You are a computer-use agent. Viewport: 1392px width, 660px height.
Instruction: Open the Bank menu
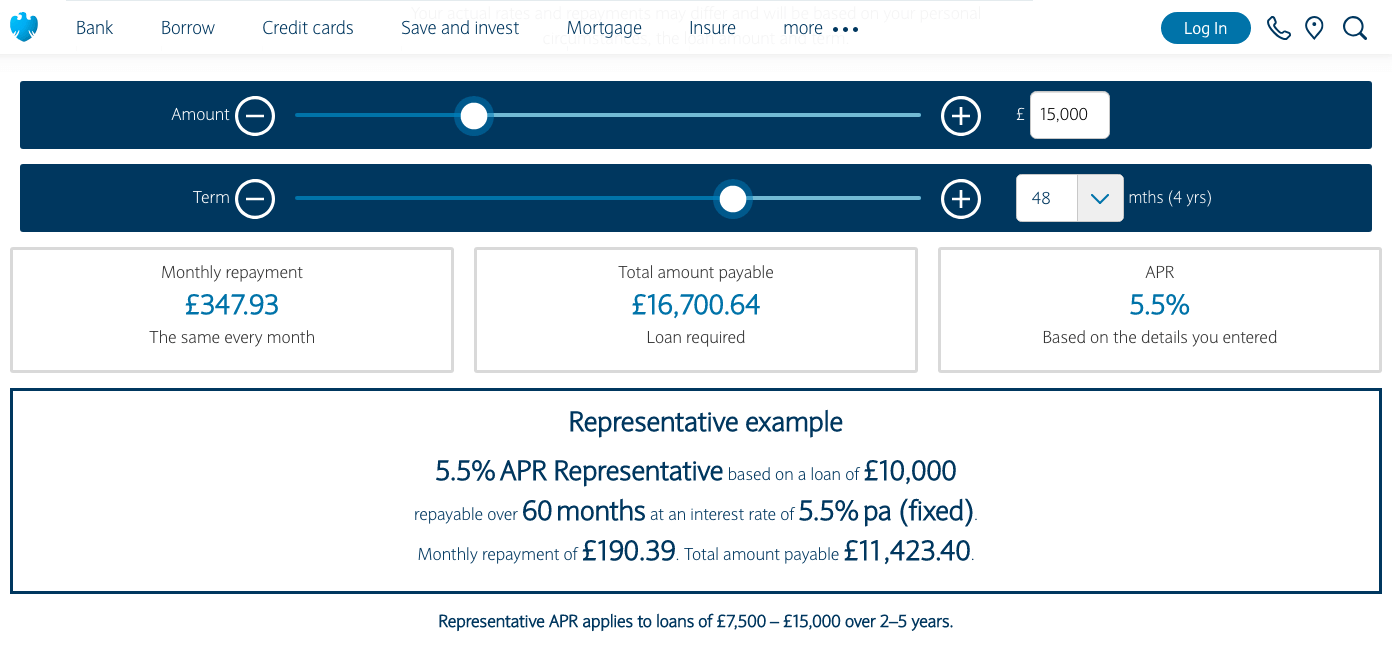(94, 28)
